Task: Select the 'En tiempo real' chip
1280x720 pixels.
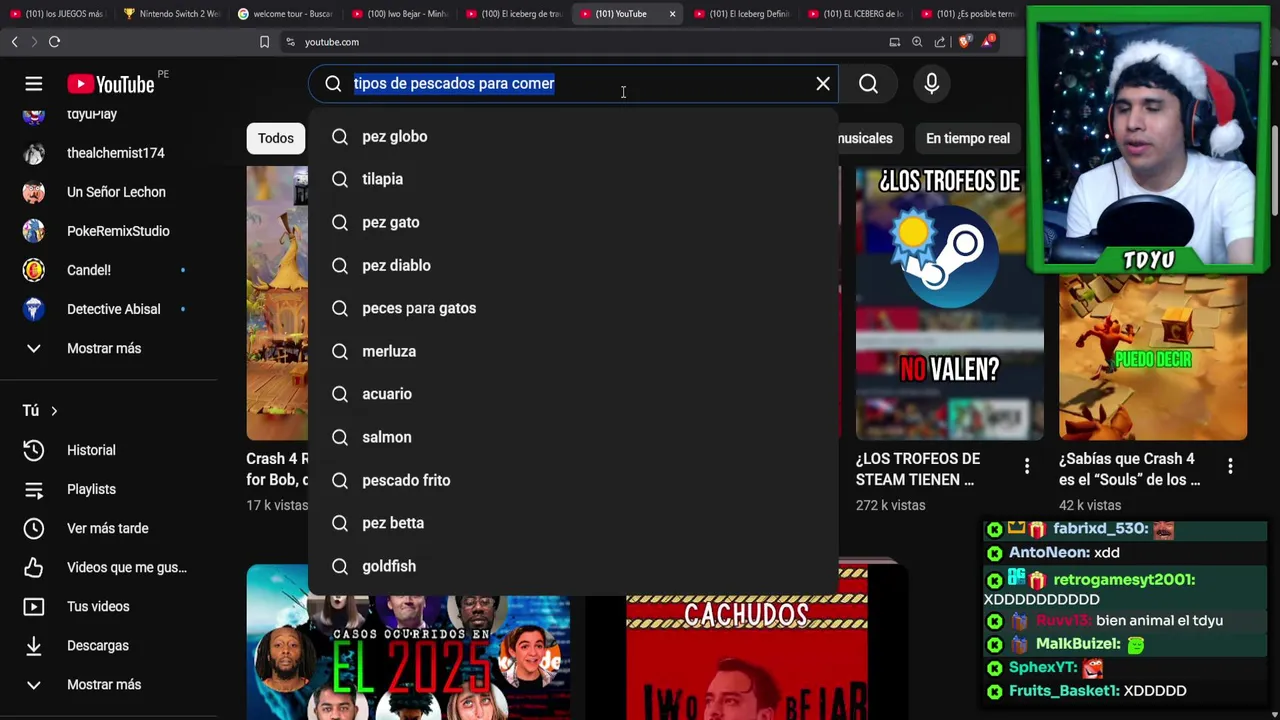Action: pos(968,138)
